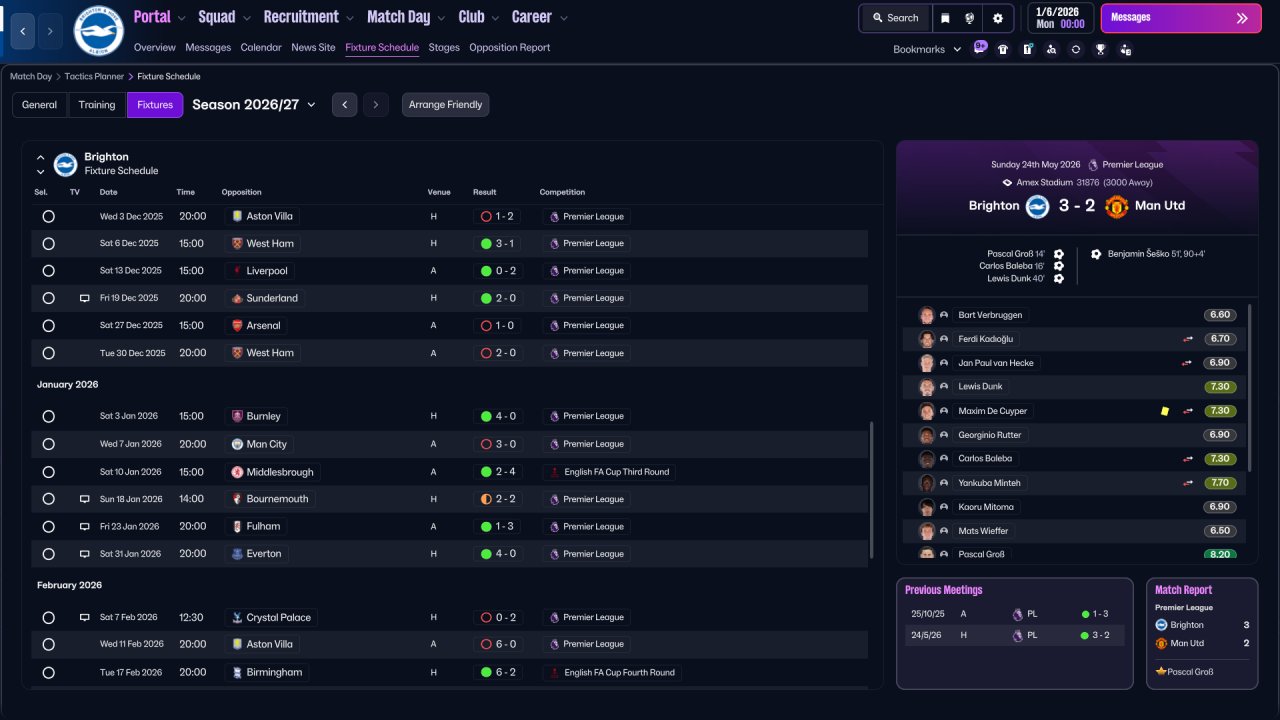This screenshot has width=1280, height=720.
Task: Open the Season 2026/27 dropdown
Action: pyautogui.click(x=254, y=105)
